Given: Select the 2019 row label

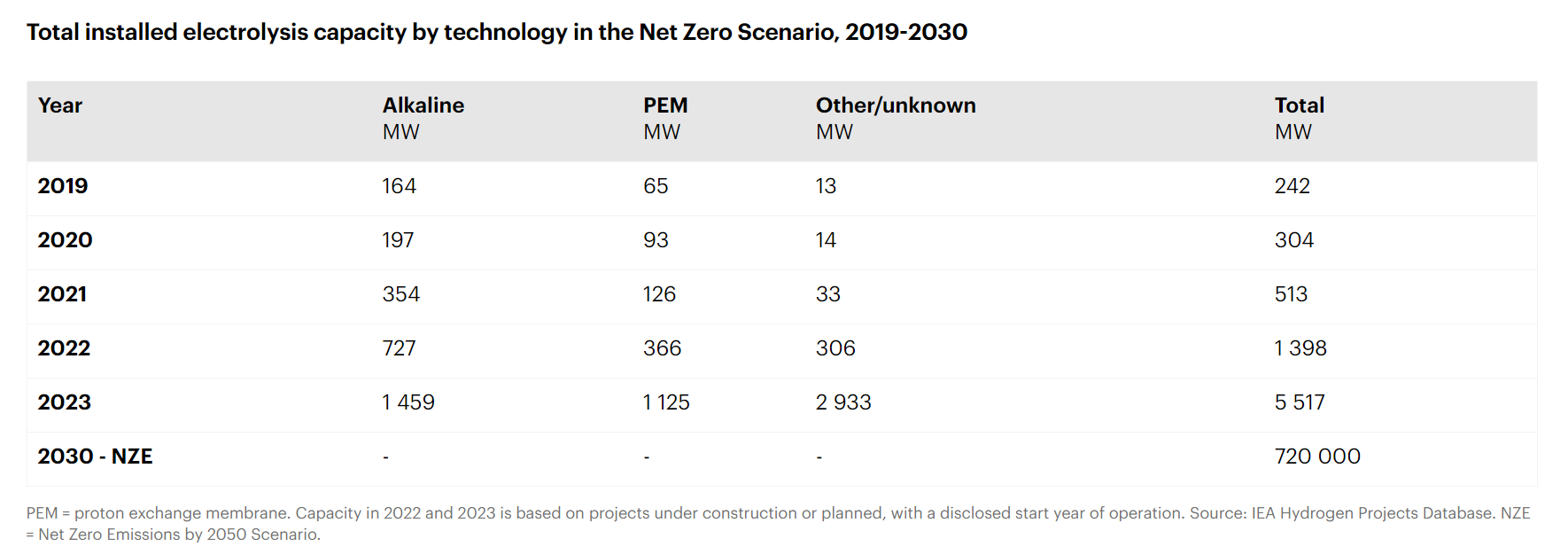Looking at the screenshot, I should pos(63,186).
